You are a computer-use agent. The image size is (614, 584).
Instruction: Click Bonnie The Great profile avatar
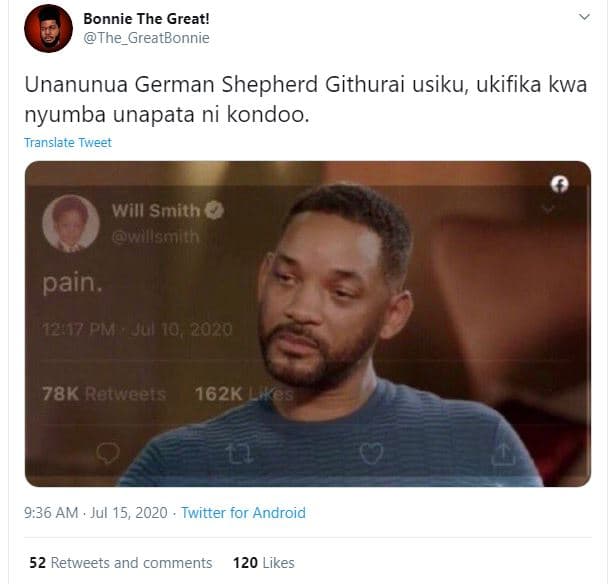click(x=49, y=29)
